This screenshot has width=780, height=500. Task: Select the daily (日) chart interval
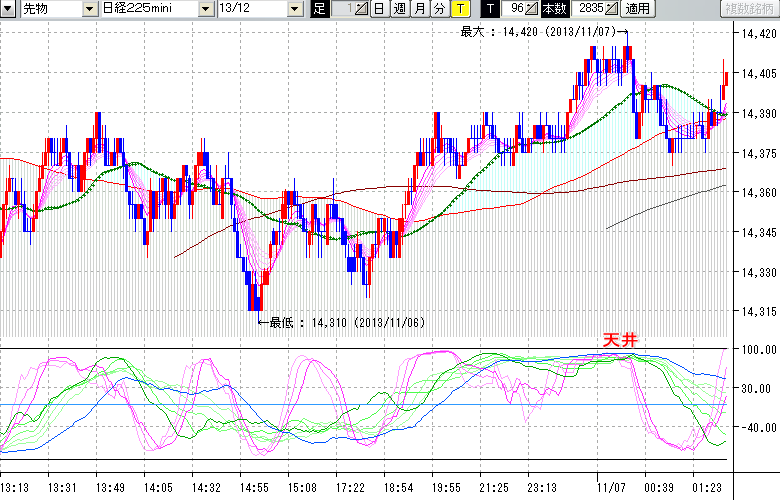click(x=379, y=9)
